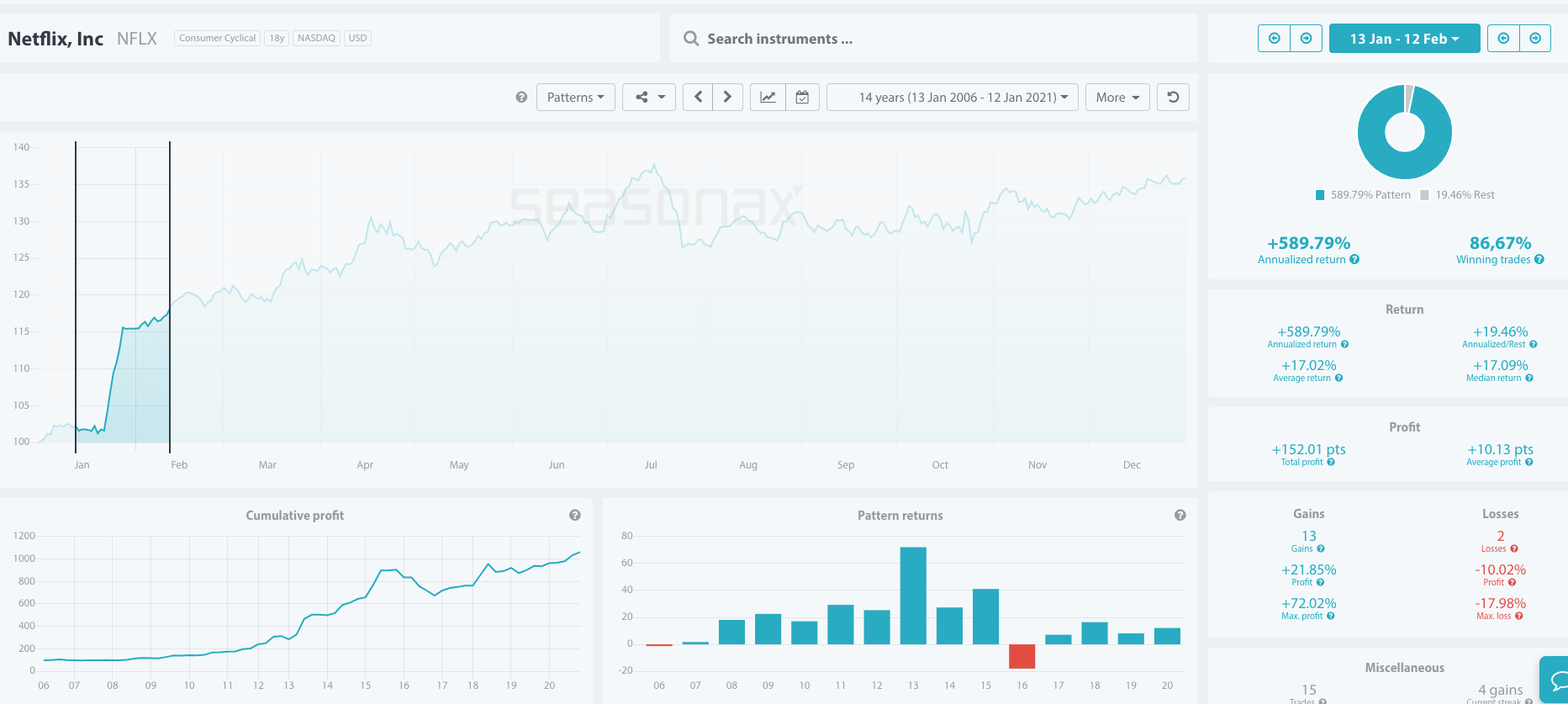Click help icon beside Annualized/Rest
Viewport: 1568px width, 704px height.
pyautogui.click(x=1534, y=344)
